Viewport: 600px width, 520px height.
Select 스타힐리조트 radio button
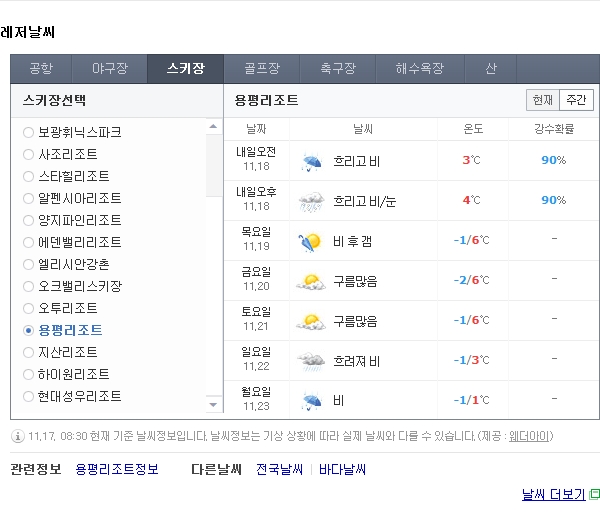click(28, 176)
